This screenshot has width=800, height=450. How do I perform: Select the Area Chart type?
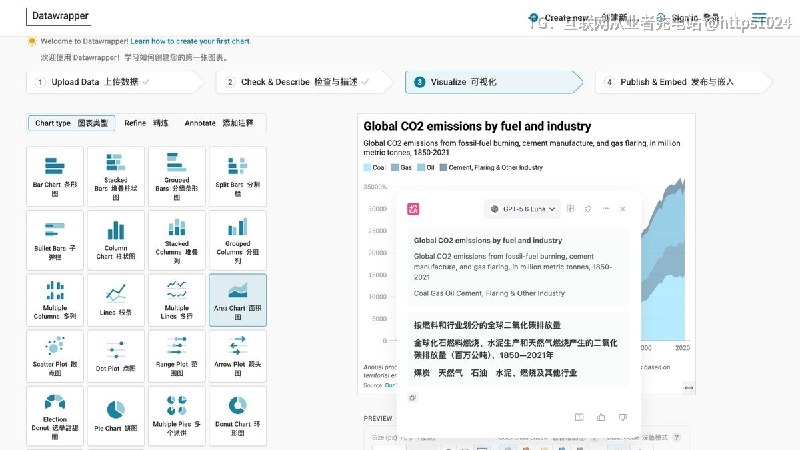(238, 300)
